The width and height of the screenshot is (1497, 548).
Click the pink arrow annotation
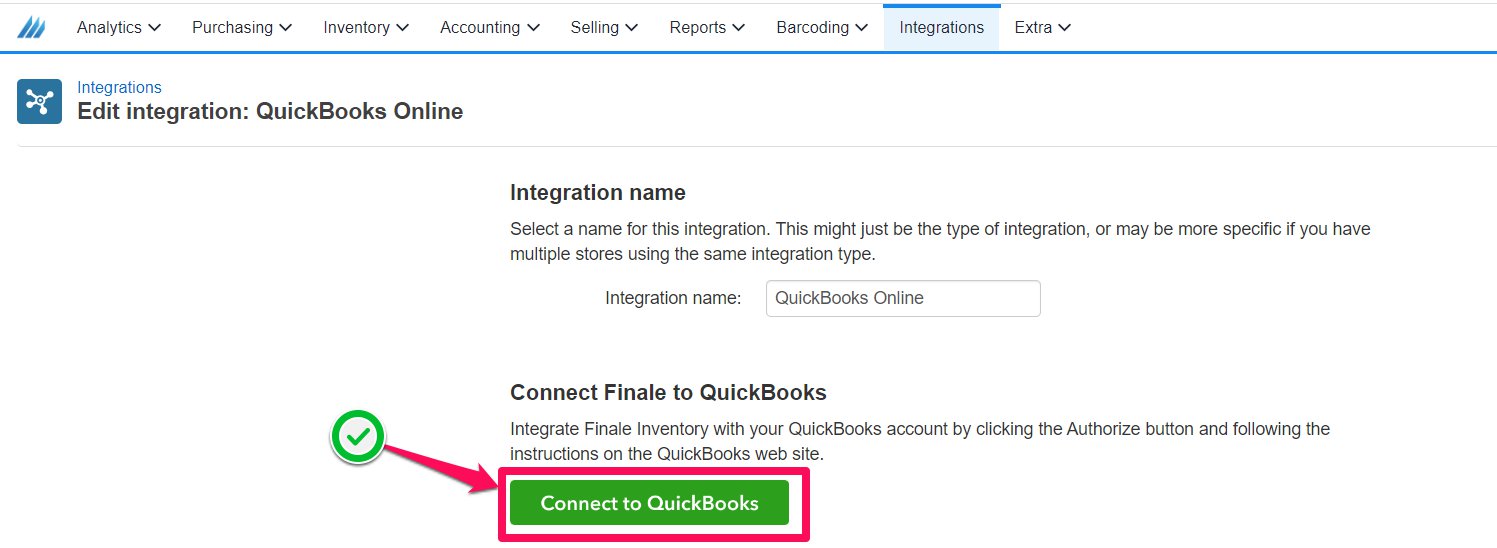442,467
